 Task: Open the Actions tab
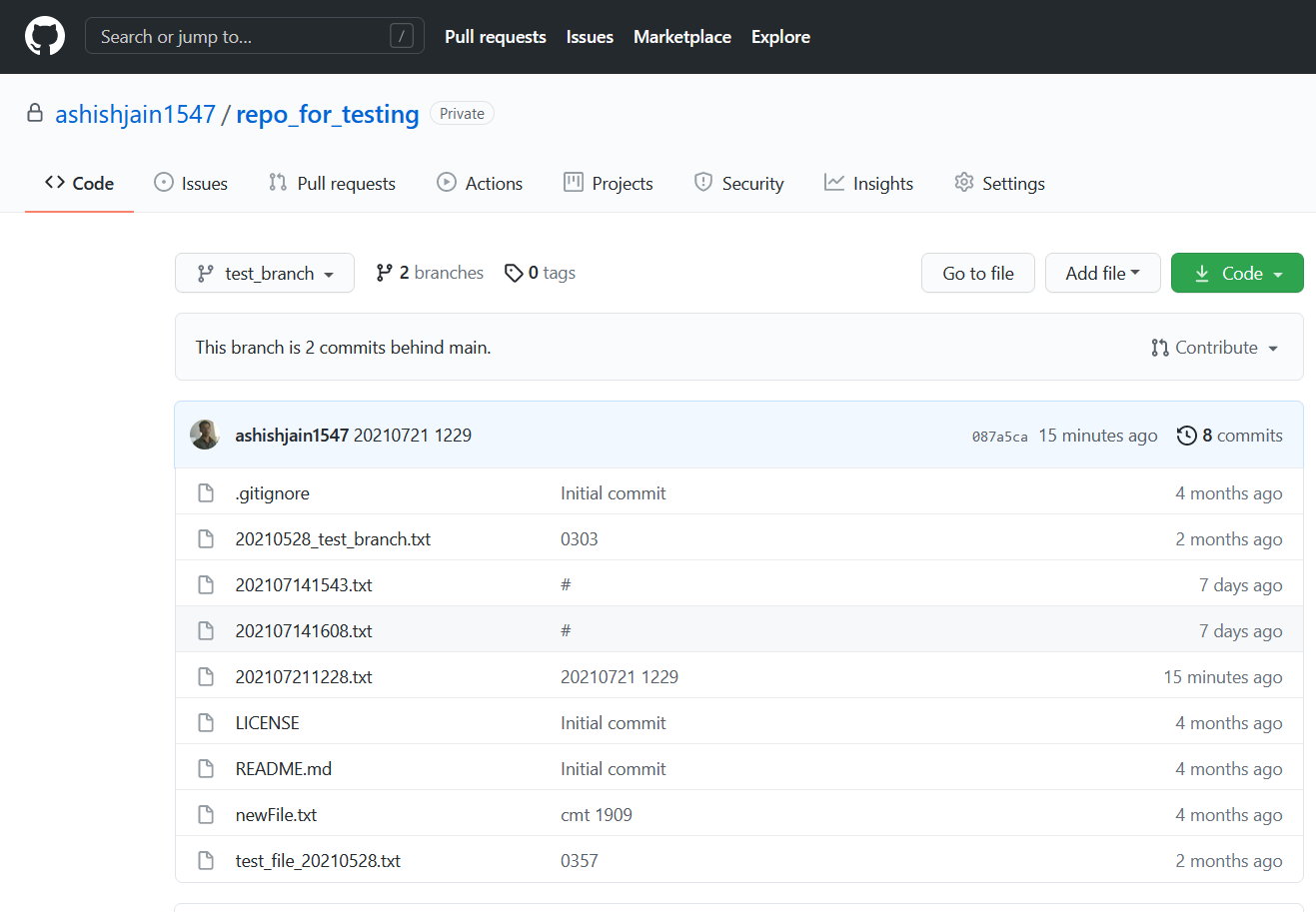click(x=480, y=182)
